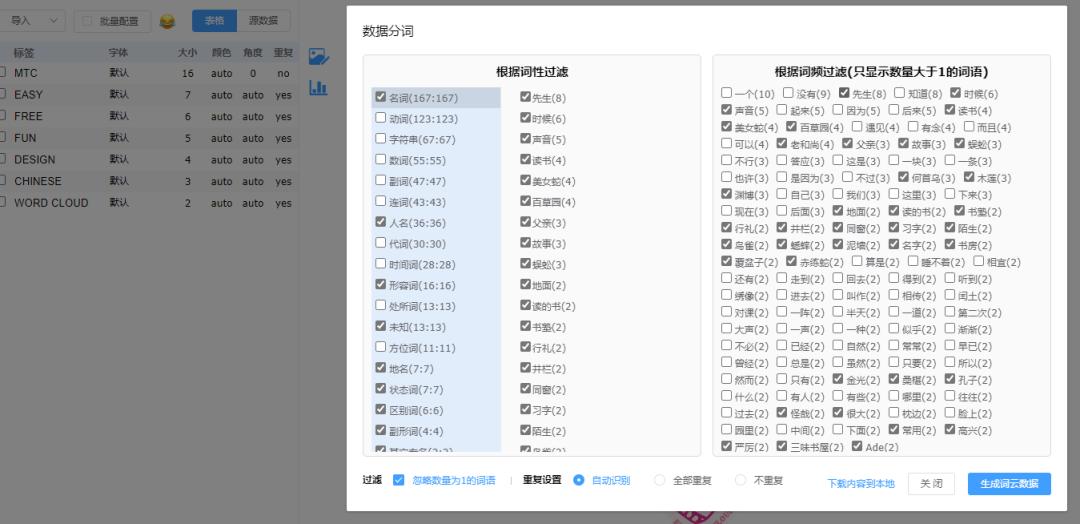
Task: Uncheck 赤练蛇(2) in the frequency filter
Action: coord(789,261)
